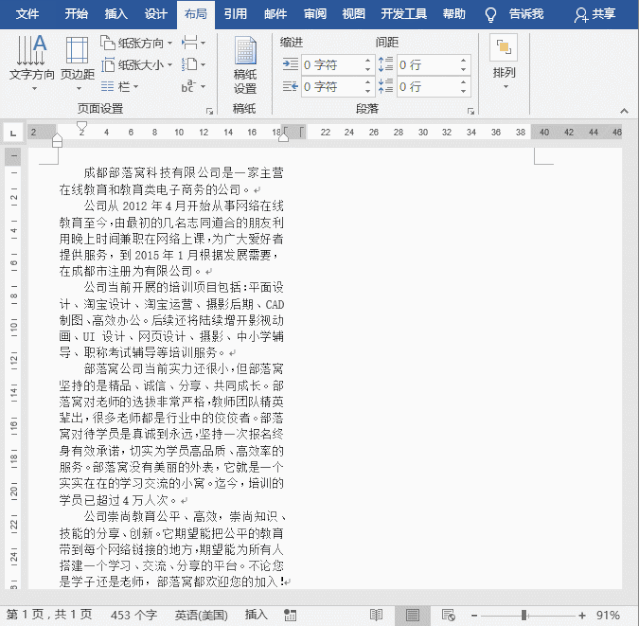639x626 pixels.
Task: Click the spacing after icon
Action: click(x=386, y=86)
